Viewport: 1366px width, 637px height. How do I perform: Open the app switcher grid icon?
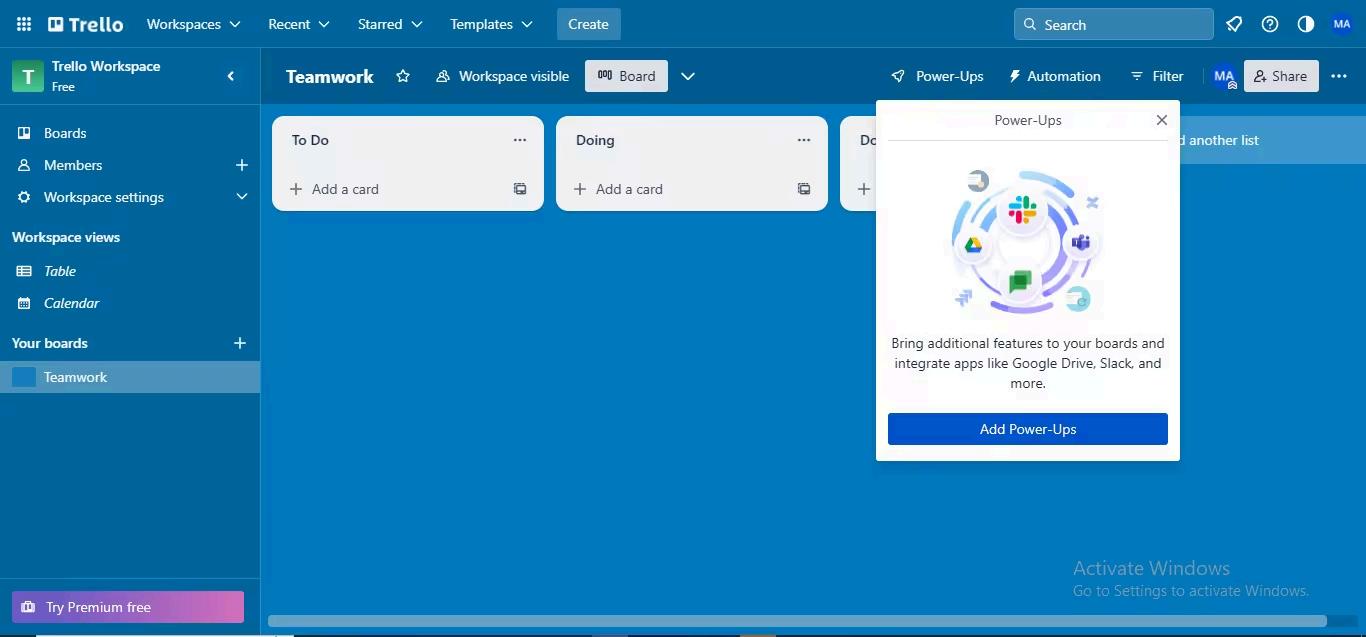tap(24, 24)
